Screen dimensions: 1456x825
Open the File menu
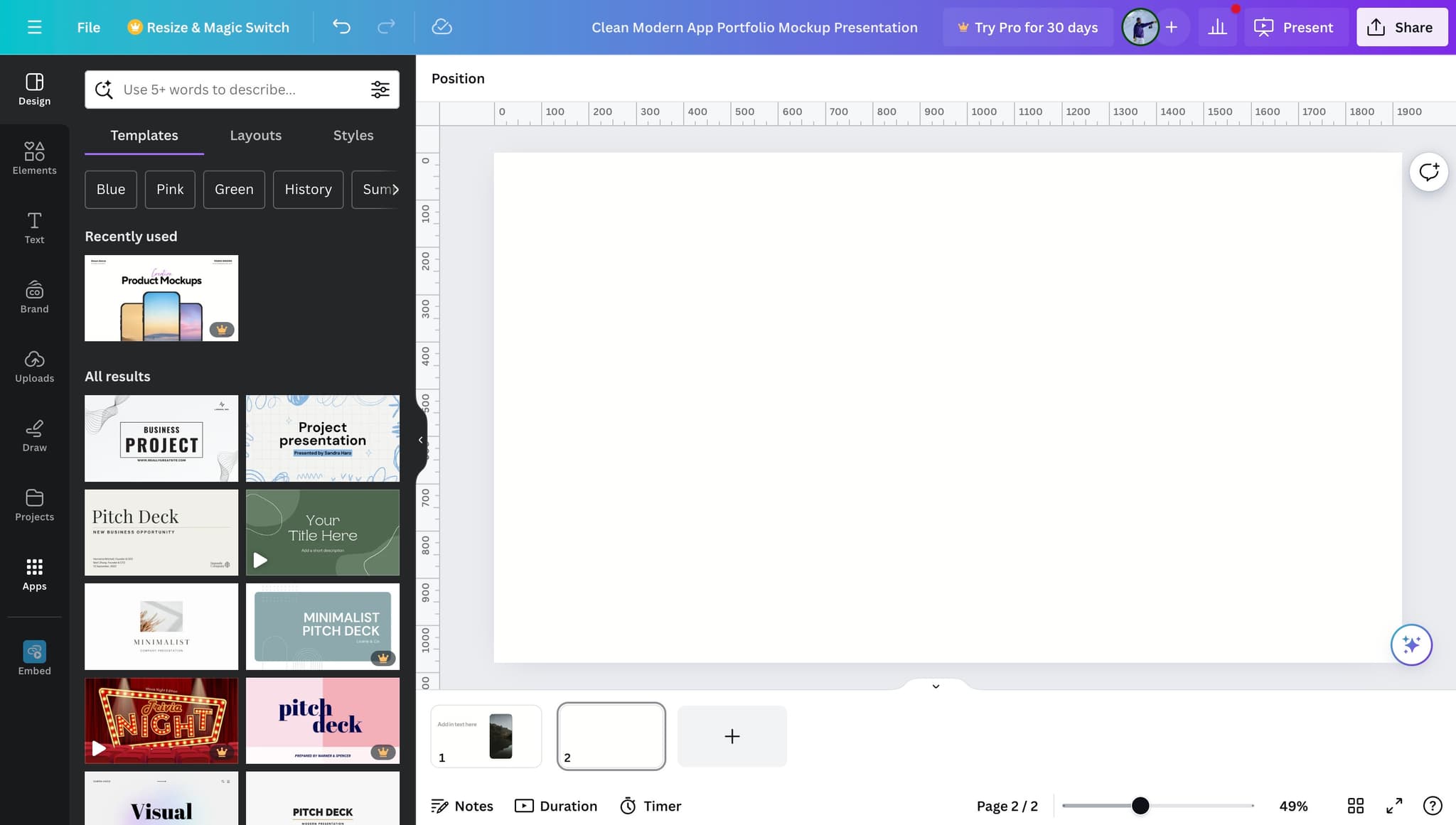(88, 27)
